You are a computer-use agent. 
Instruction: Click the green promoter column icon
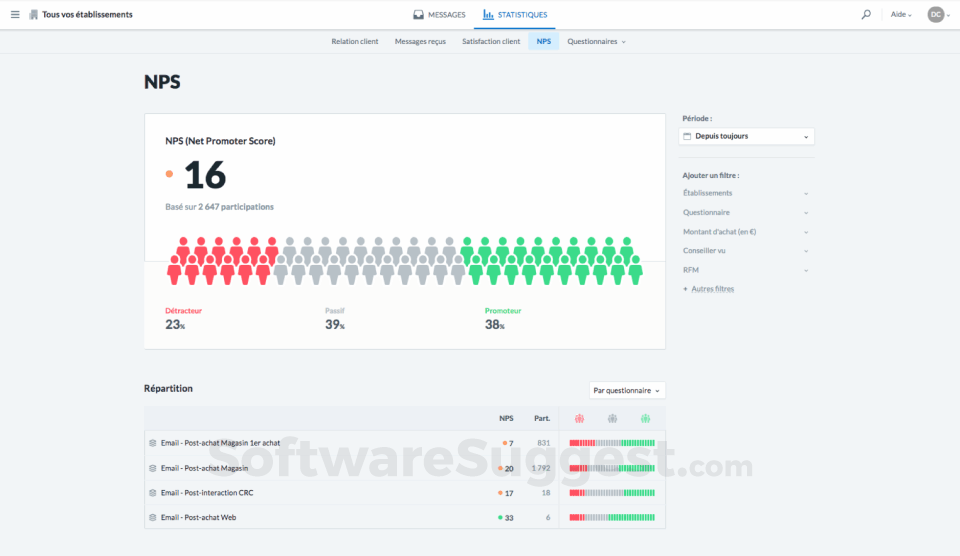[x=645, y=419]
